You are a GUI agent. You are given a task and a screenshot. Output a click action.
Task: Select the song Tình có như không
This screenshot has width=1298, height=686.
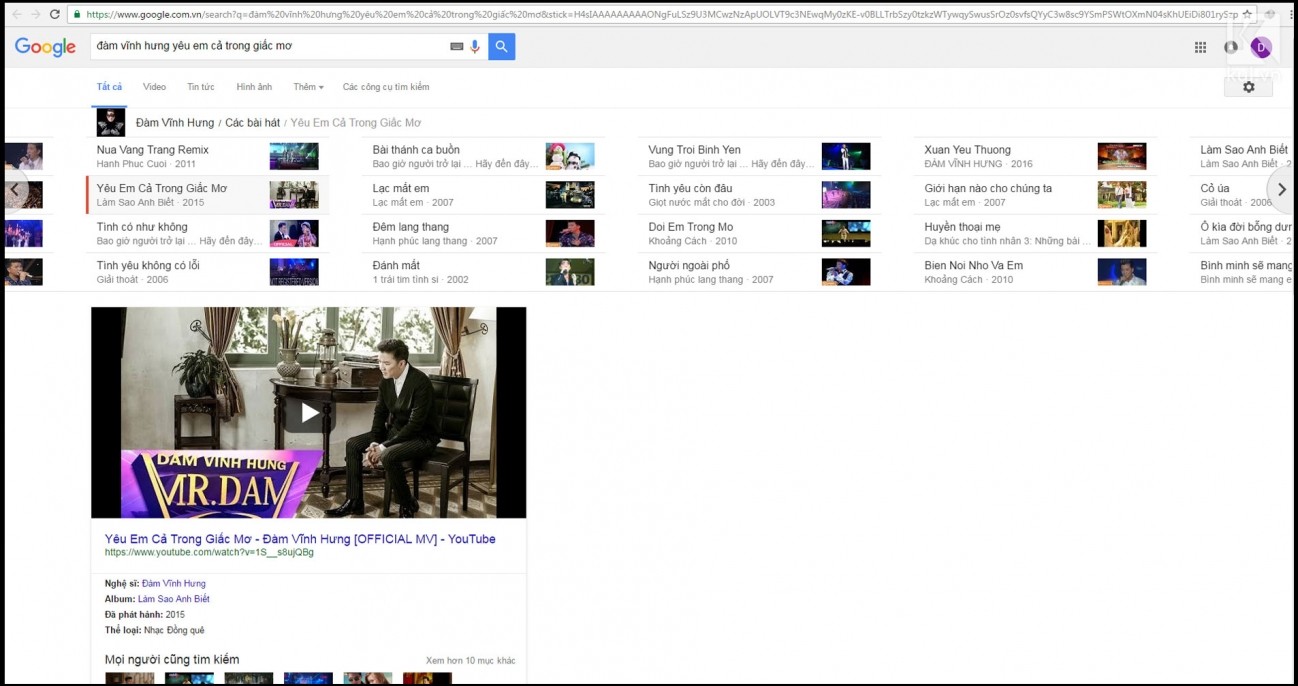point(207,233)
